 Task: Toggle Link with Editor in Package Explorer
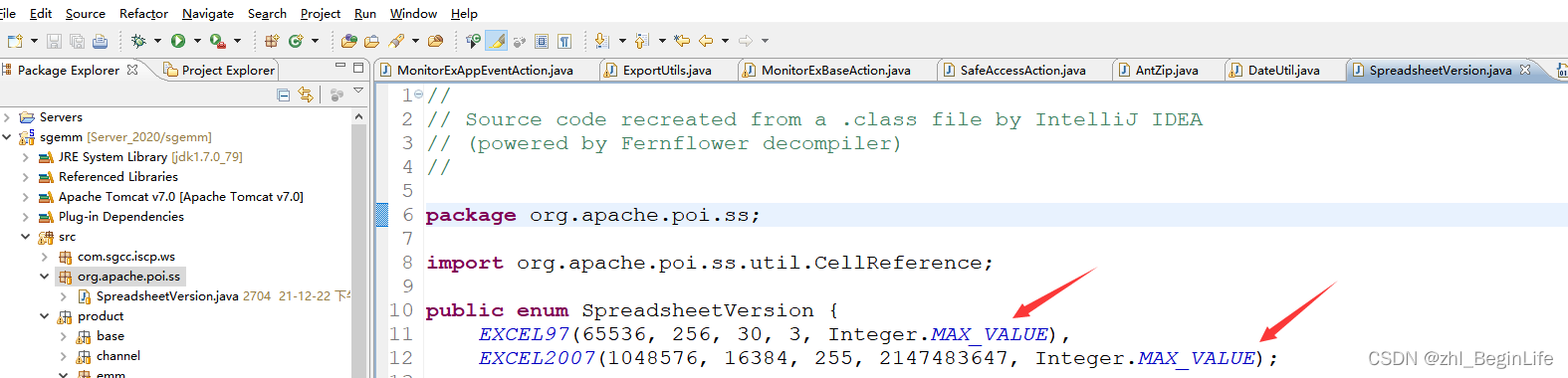[306, 94]
